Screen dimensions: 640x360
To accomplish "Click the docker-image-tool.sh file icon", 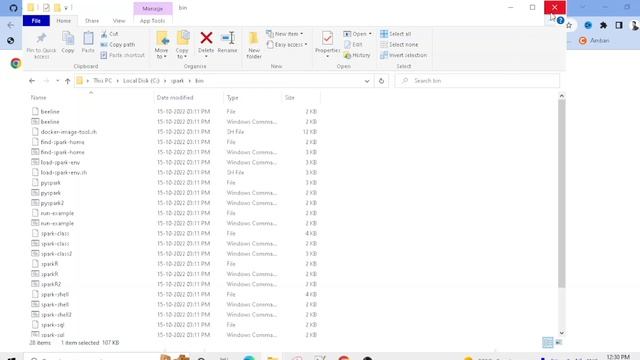I will [35, 132].
